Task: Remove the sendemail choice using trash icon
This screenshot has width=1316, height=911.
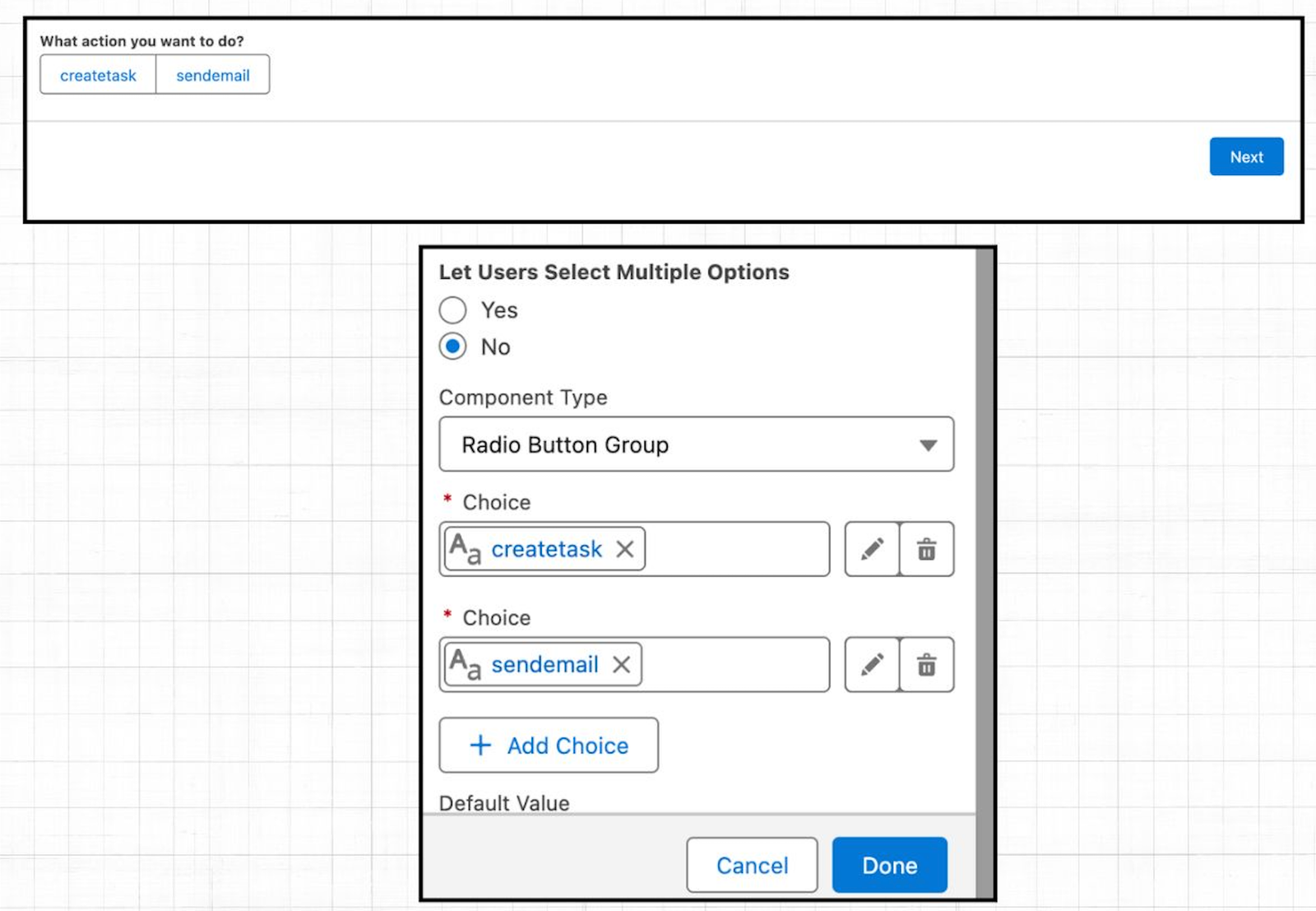Action: (926, 665)
